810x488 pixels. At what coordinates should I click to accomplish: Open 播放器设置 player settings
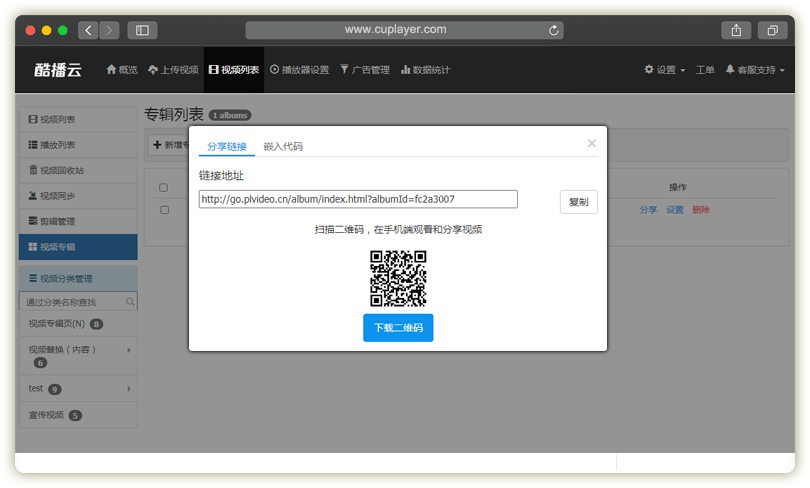299,70
